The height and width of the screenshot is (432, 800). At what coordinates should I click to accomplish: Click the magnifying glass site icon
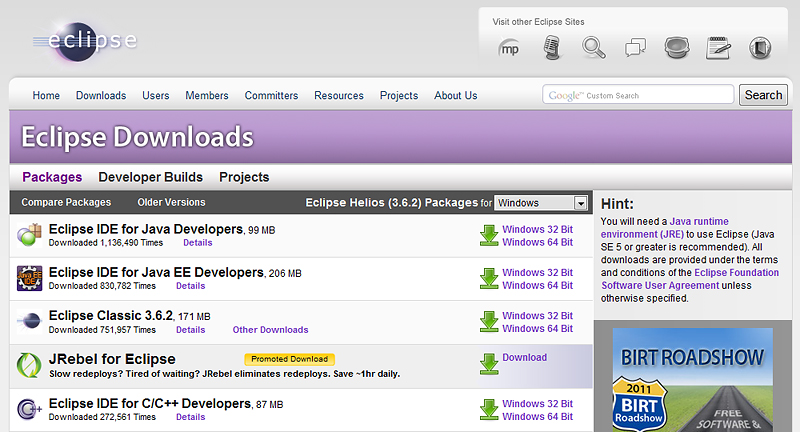tap(593, 48)
